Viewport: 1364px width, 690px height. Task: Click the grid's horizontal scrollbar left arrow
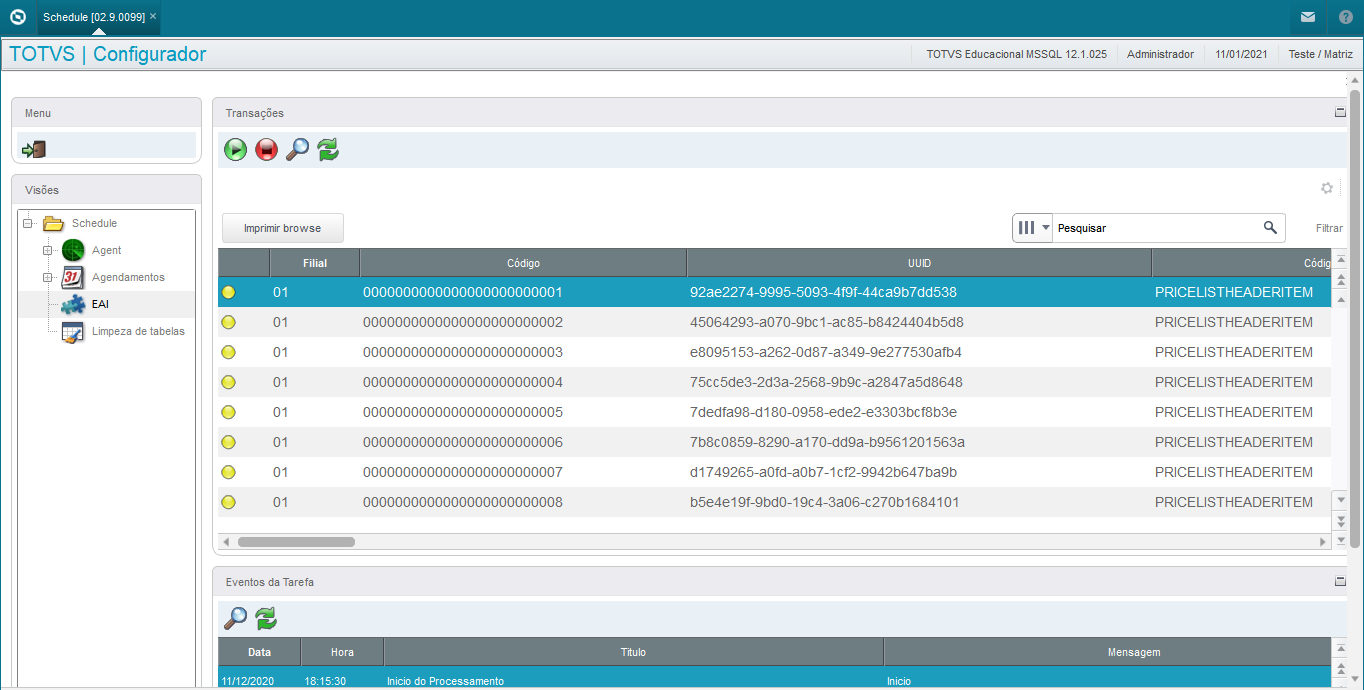(226, 542)
